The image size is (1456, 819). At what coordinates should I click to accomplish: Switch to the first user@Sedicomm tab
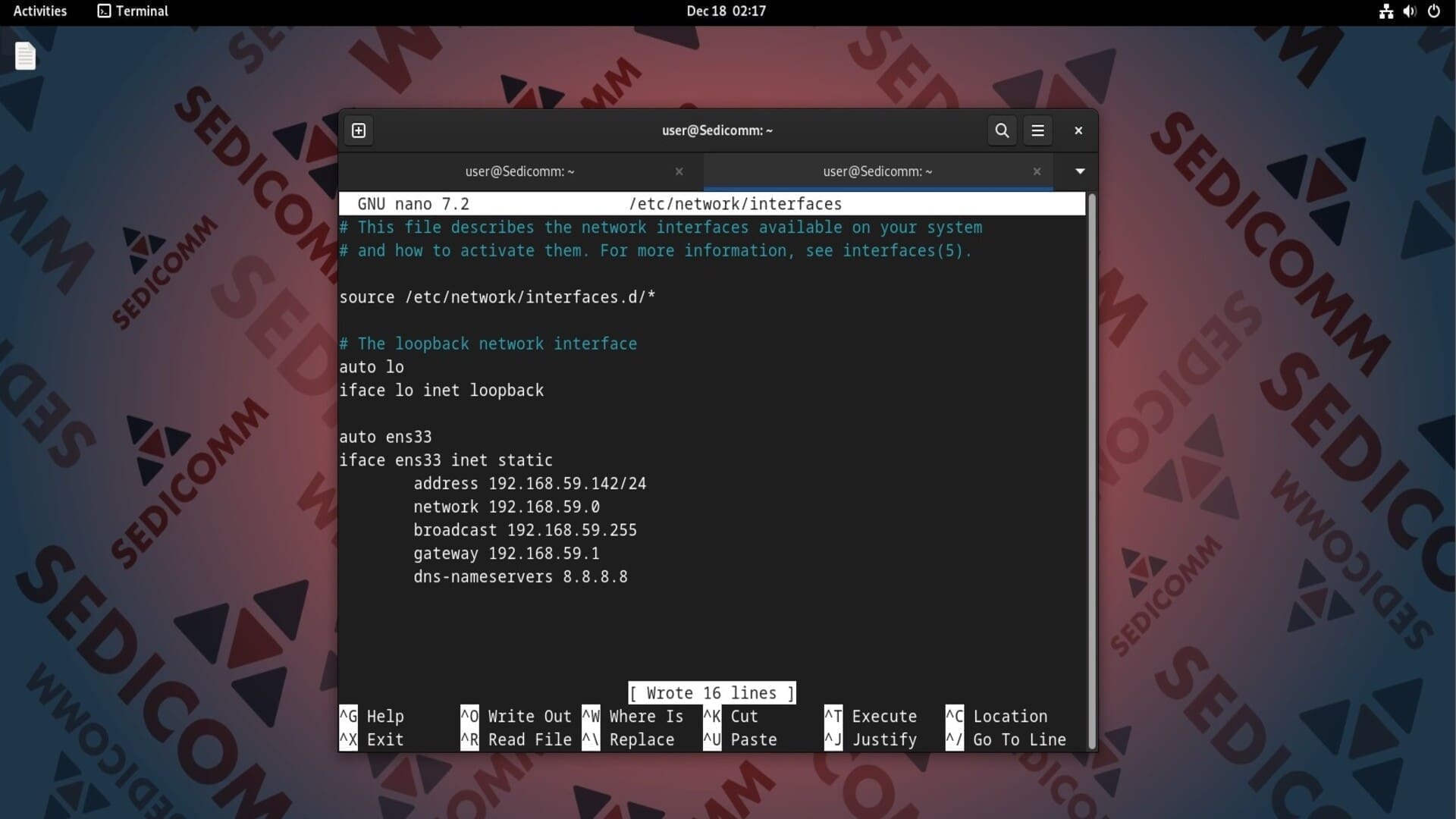pyautogui.click(x=519, y=171)
